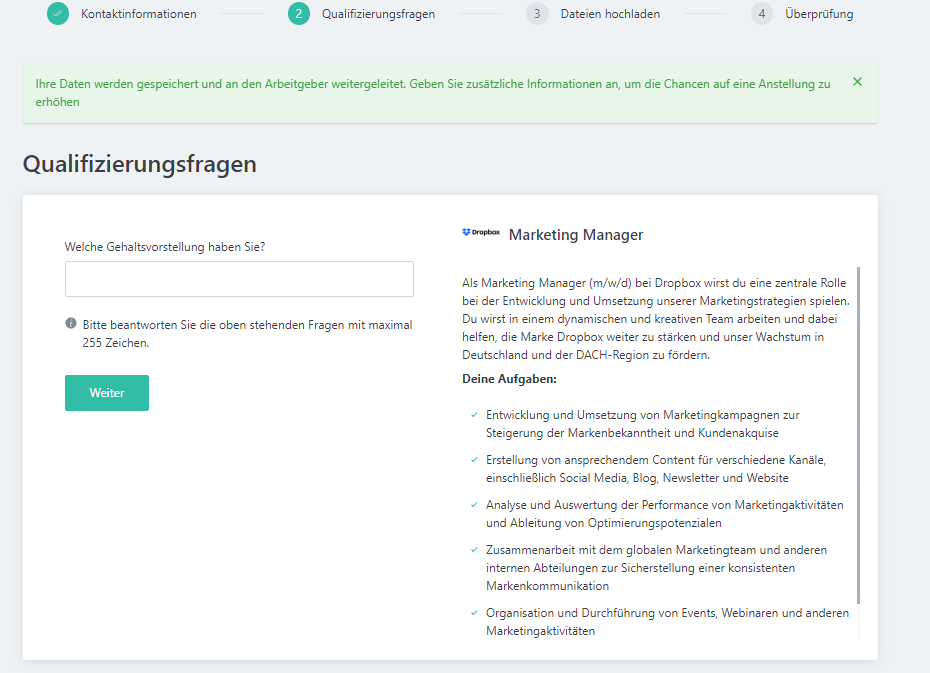The image size is (930, 673).
Task: Click the 'Analyse und Auswertung der Performance' task line
Action: click(664, 514)
